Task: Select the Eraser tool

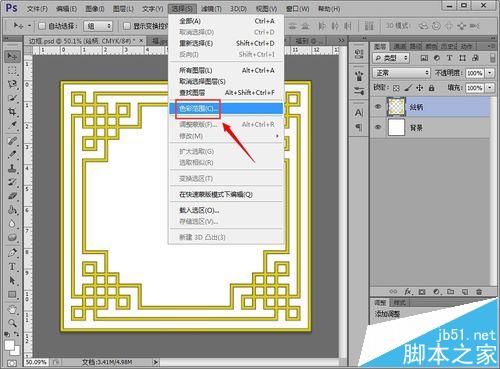Action: (12, 196)
